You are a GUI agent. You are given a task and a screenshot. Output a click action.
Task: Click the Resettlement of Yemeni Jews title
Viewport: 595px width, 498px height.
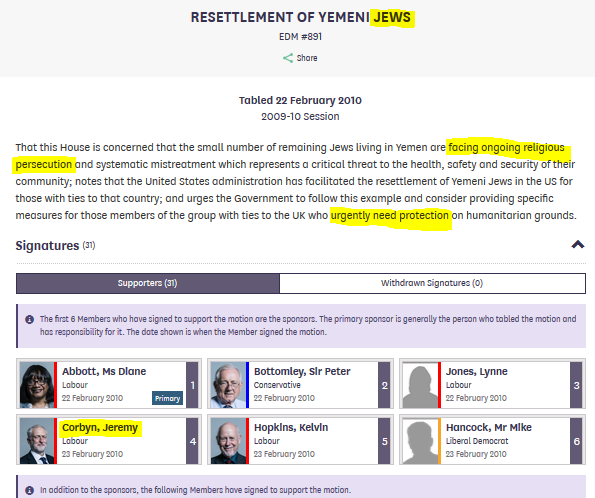click(x=301, y=17)
